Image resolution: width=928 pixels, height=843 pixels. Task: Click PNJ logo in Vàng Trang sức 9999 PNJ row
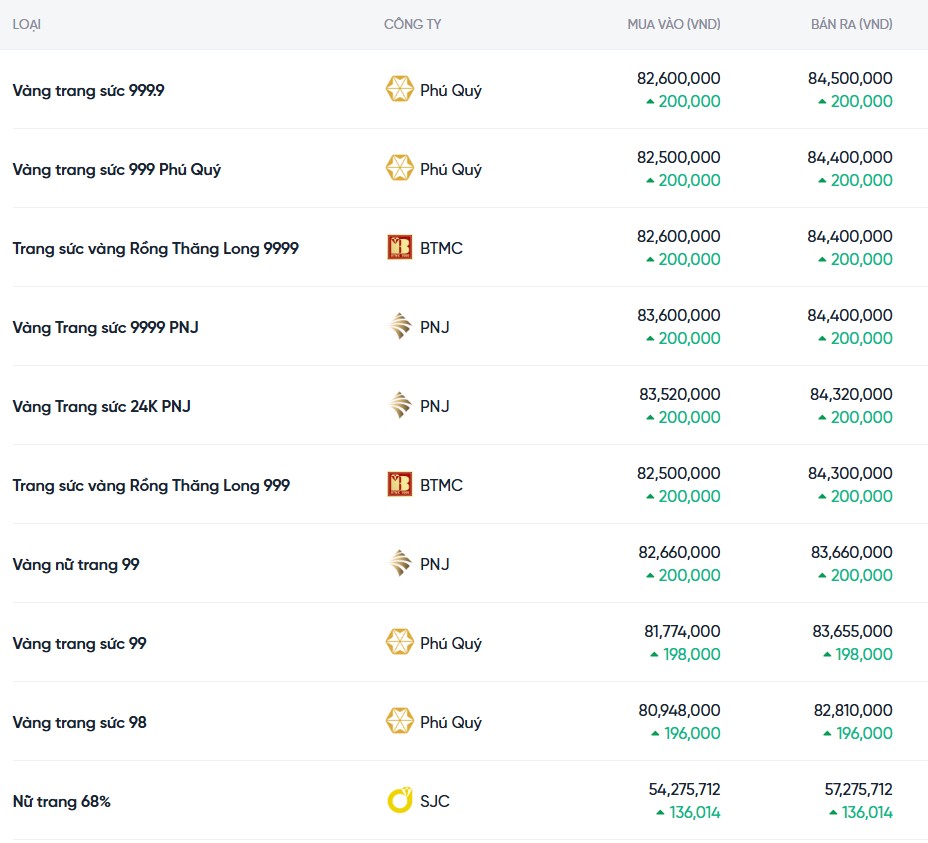pyautogui.click(x=400, y=326)
